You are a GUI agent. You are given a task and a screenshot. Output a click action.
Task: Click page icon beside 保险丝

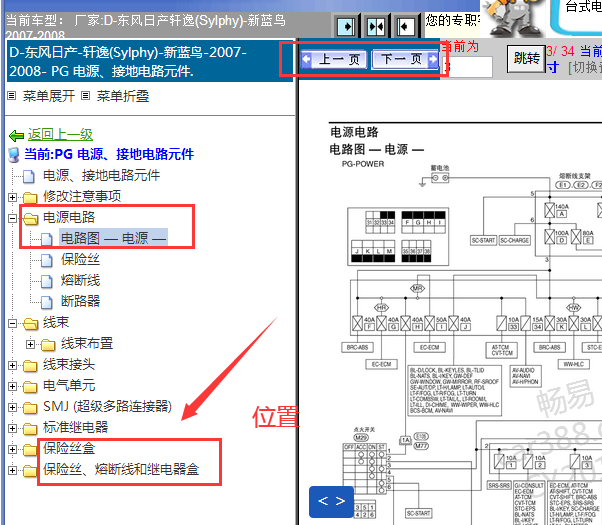click(47, 260)
